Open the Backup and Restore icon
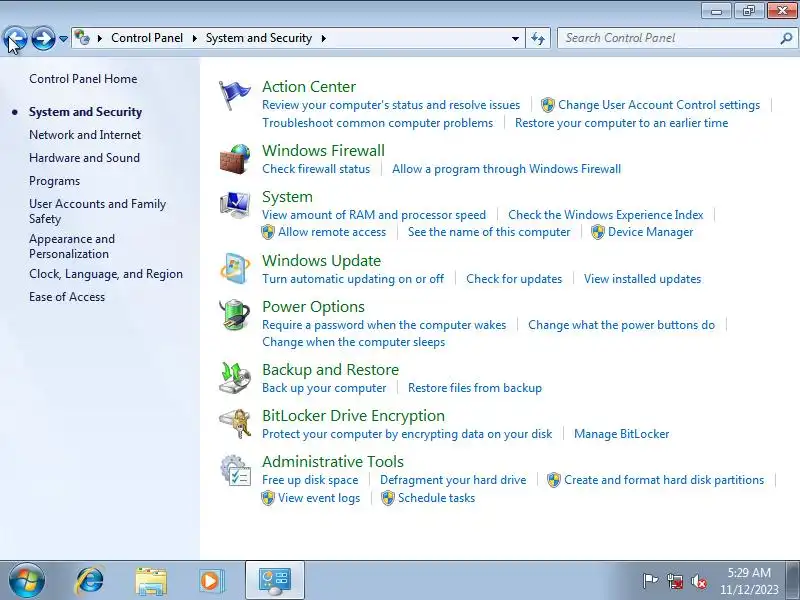The height and width of the screenshot is (600, 800). 235,378
